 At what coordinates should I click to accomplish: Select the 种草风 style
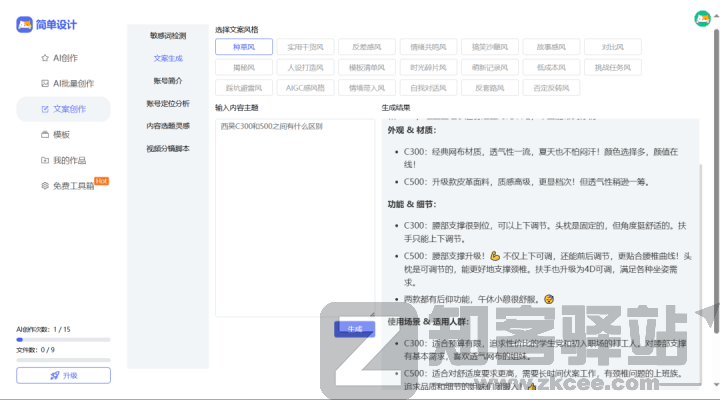click(244, 47)
